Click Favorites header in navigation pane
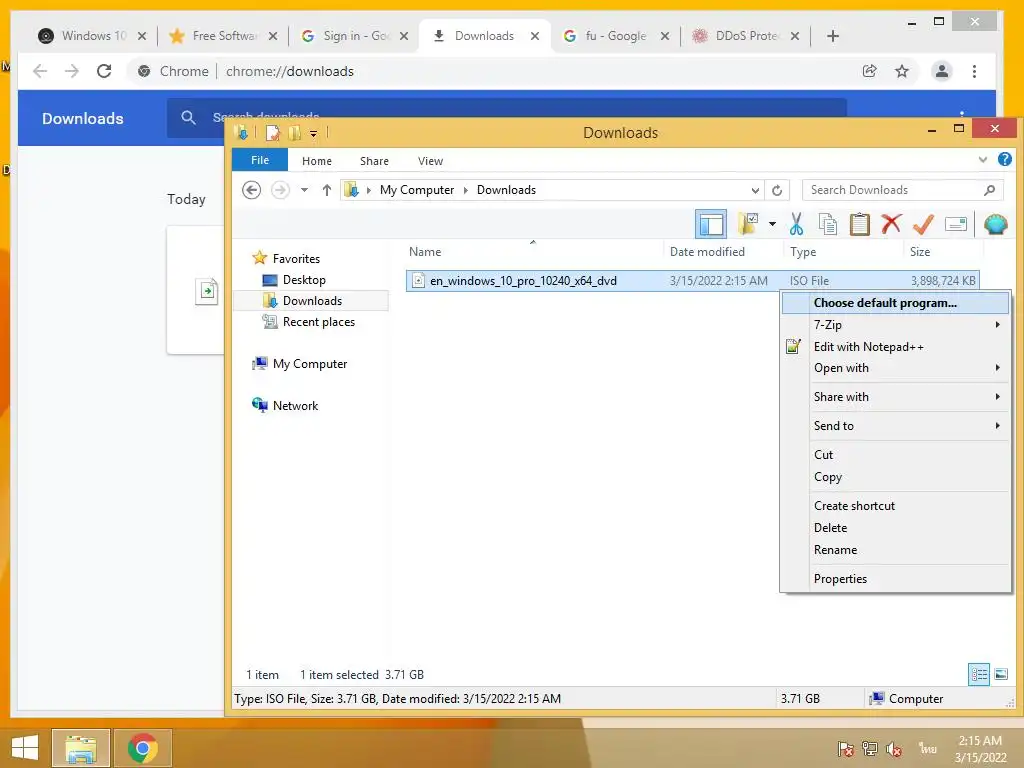Image resolution: width=1024 pixels, height=768 pixels. coord(296,259)
